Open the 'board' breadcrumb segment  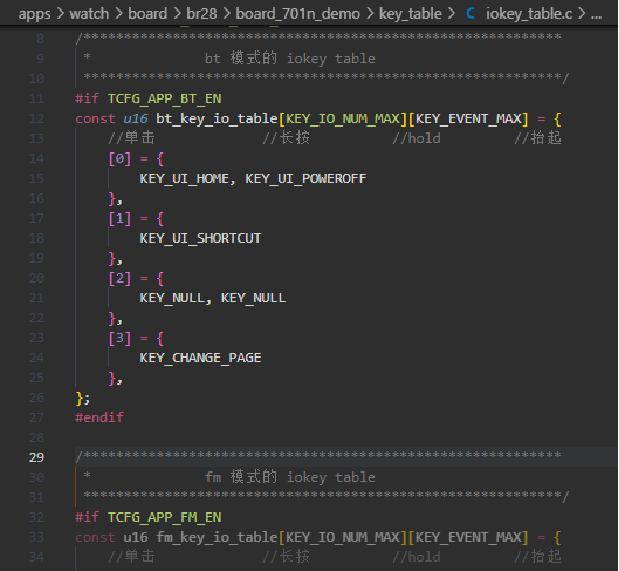pyautogui.click(x=148, y=14)
